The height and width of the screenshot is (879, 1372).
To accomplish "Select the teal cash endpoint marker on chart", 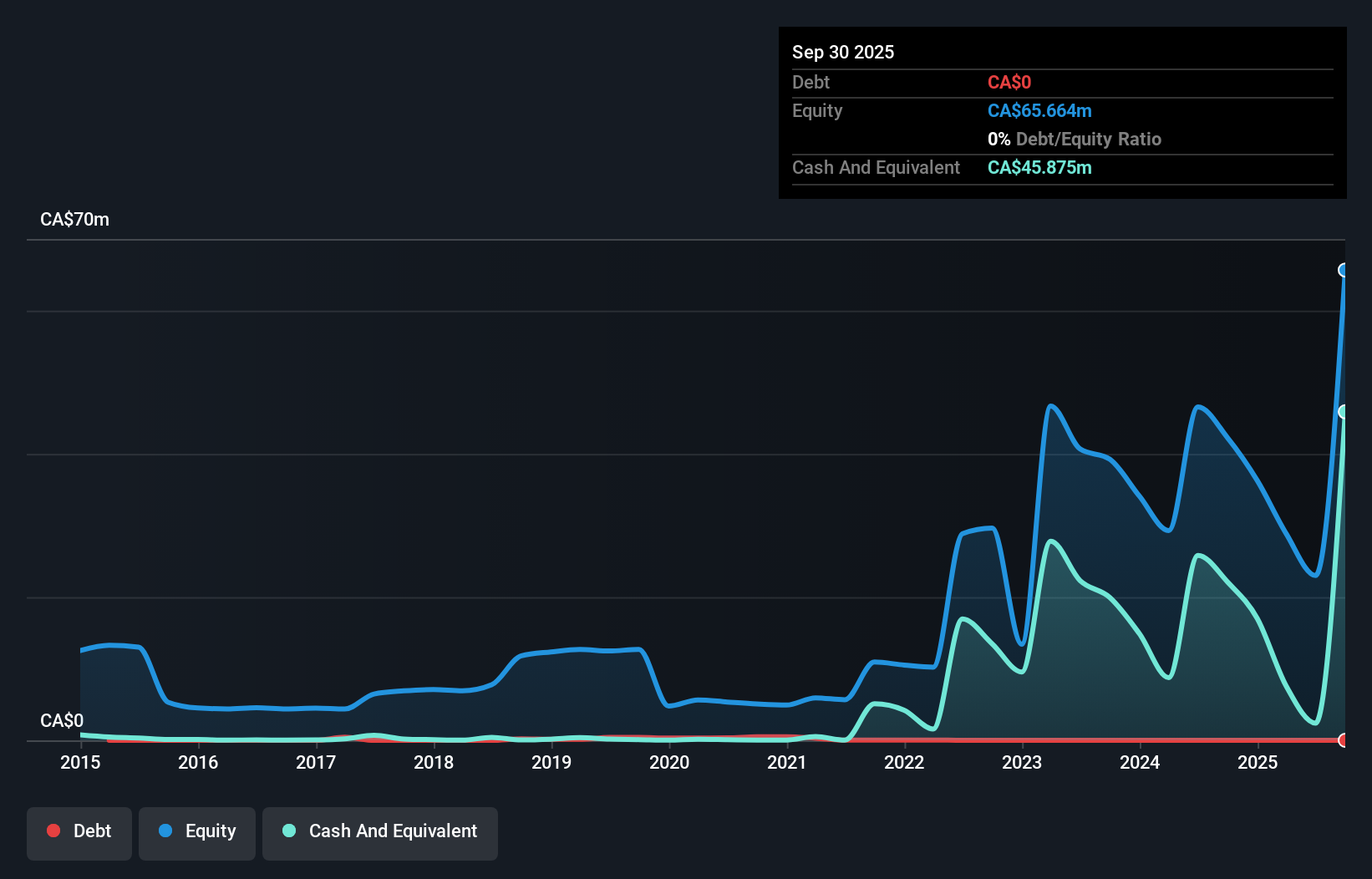I will pos(1343,410).
